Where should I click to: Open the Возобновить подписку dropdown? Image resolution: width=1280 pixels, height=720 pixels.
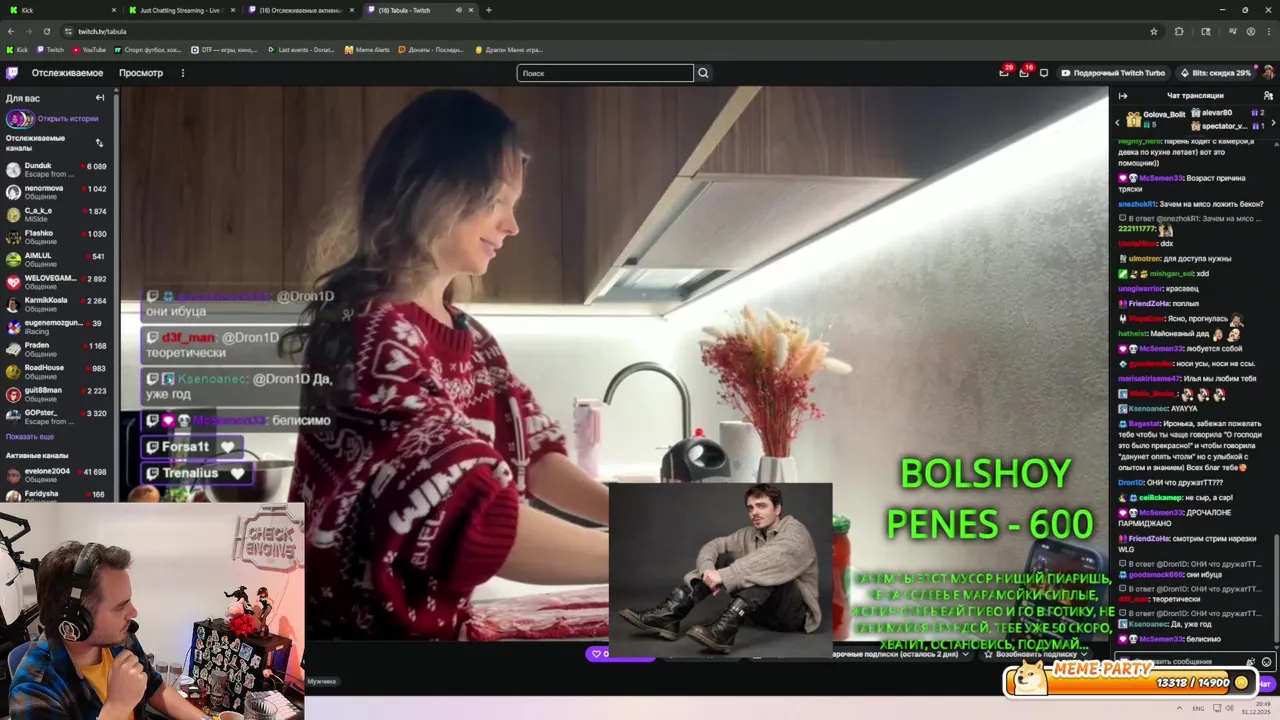point(1036,654)
